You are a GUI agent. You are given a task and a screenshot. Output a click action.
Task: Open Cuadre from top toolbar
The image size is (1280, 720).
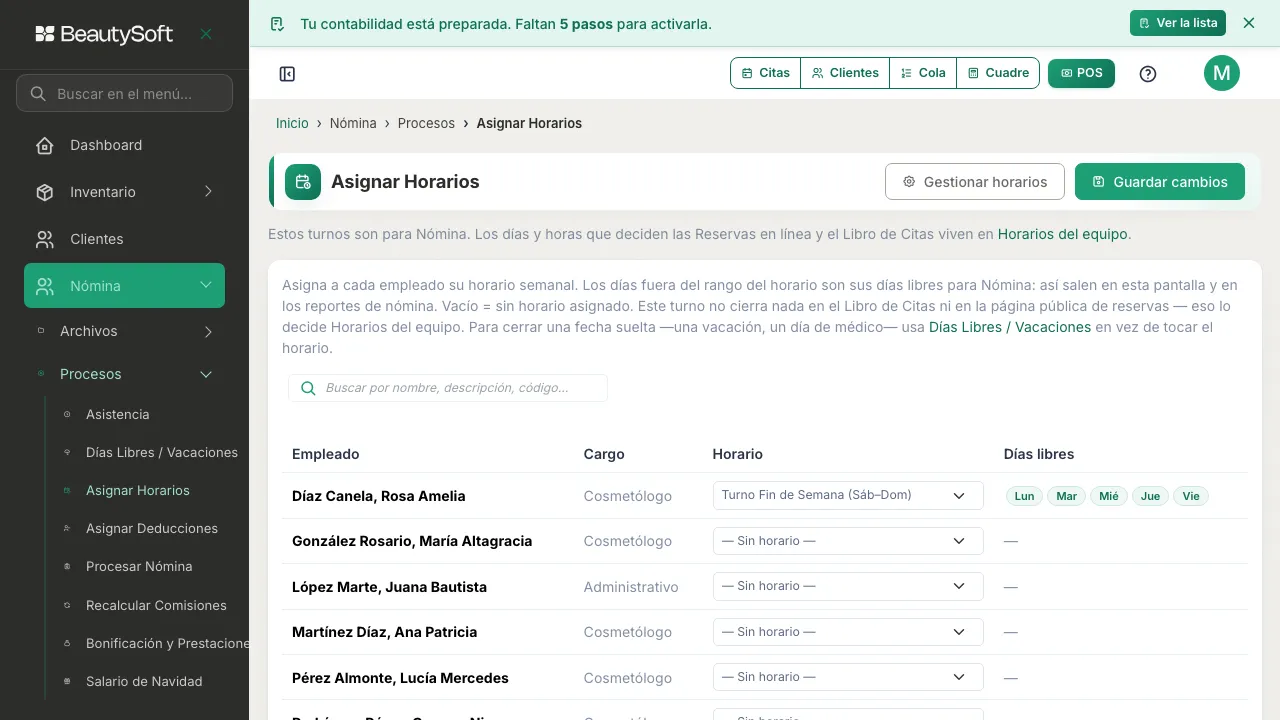998,73
